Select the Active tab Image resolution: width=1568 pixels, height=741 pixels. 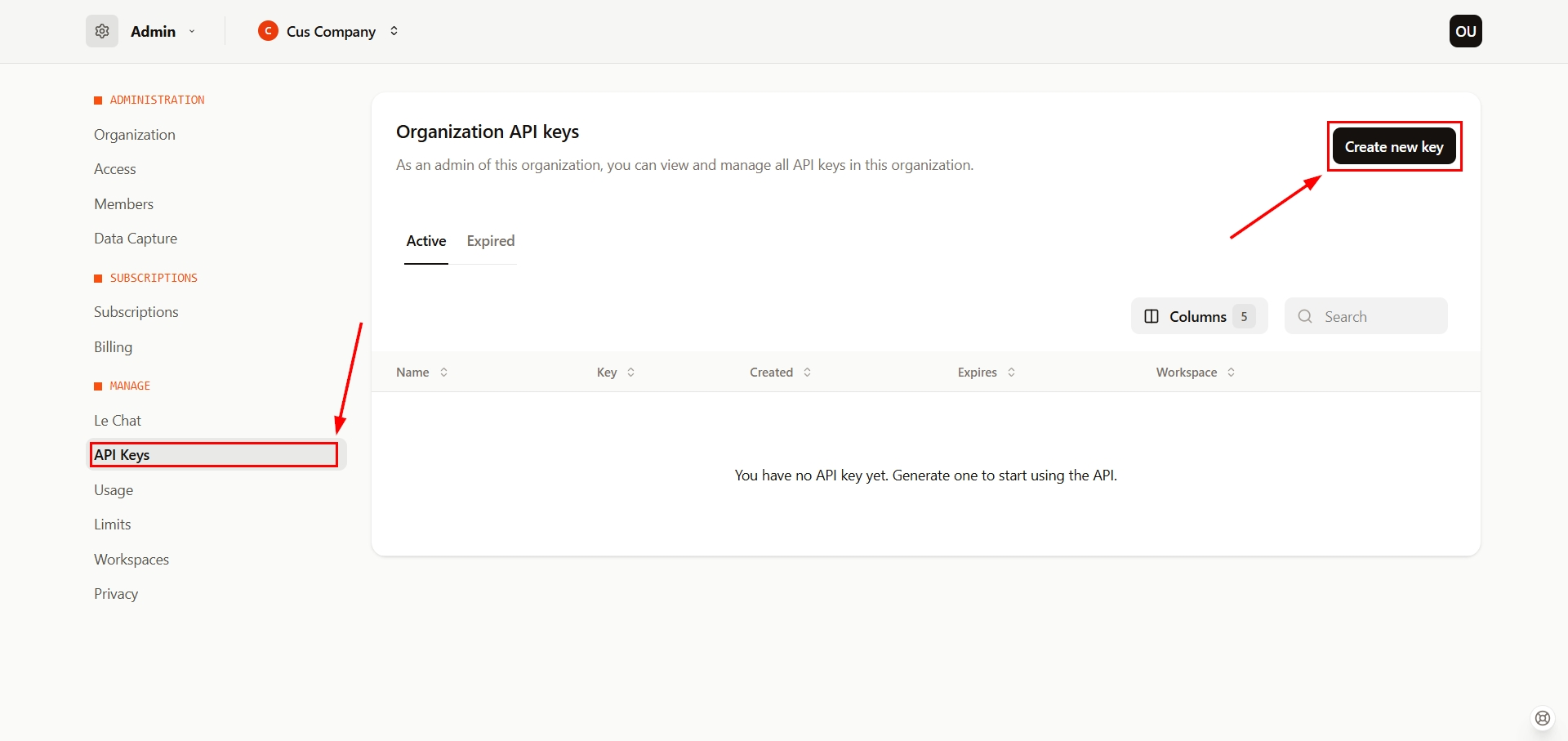[425, 240]
